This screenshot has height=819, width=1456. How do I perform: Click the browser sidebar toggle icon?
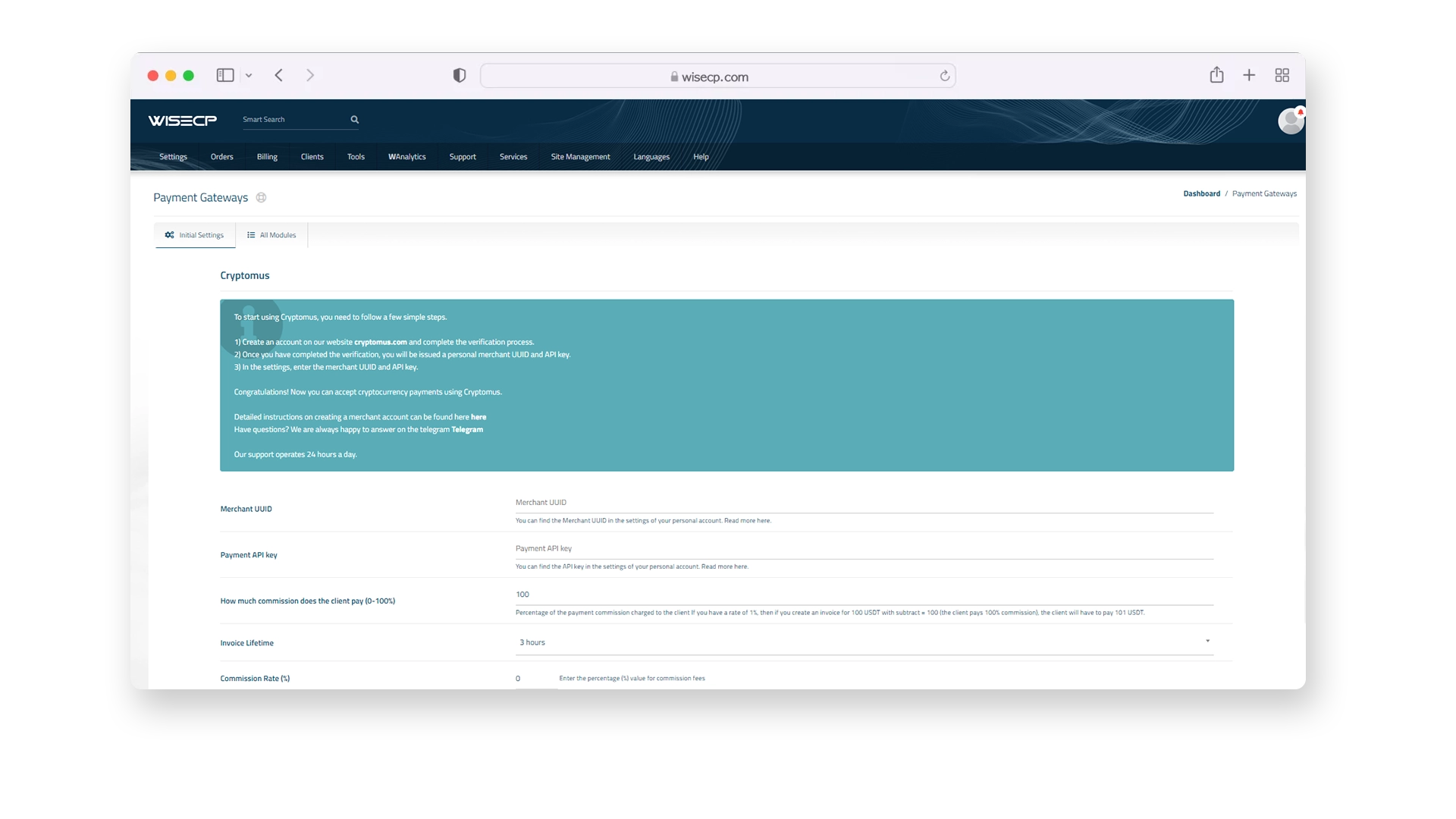click(225, 75)
